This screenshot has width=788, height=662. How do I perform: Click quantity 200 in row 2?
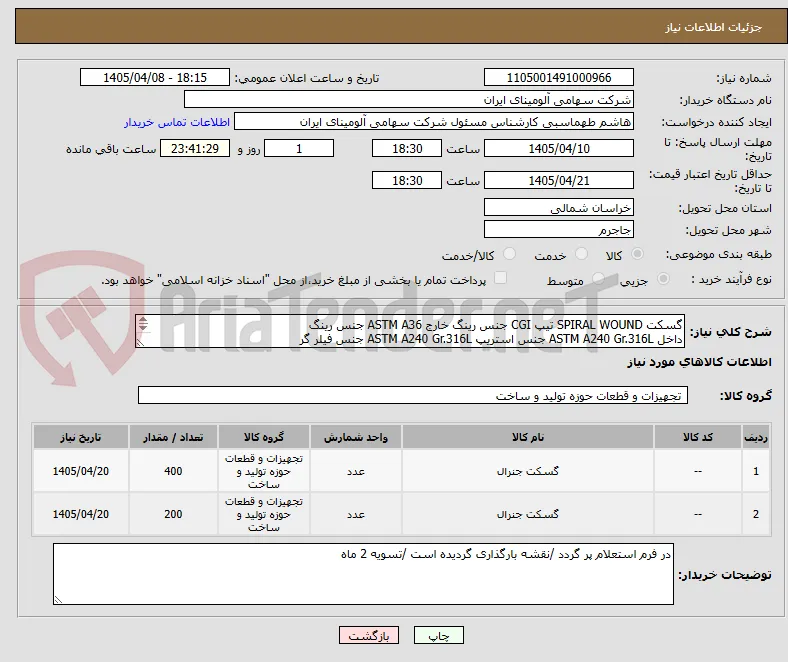(173, 514)
